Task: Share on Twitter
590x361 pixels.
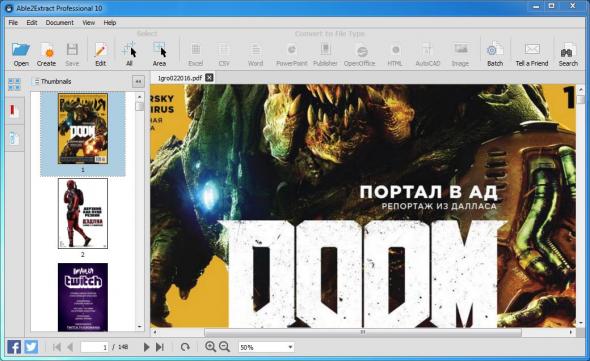Action: tap(32, 347)
